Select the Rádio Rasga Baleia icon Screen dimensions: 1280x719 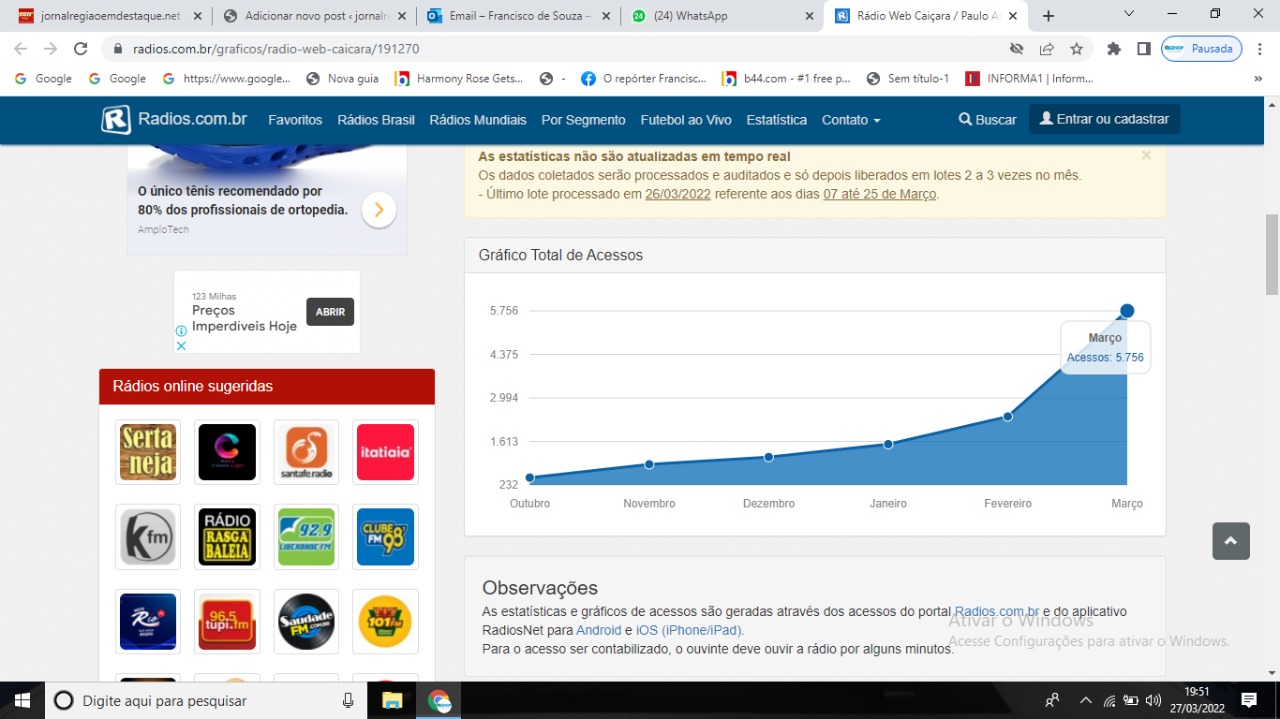(x=227, y=537)
